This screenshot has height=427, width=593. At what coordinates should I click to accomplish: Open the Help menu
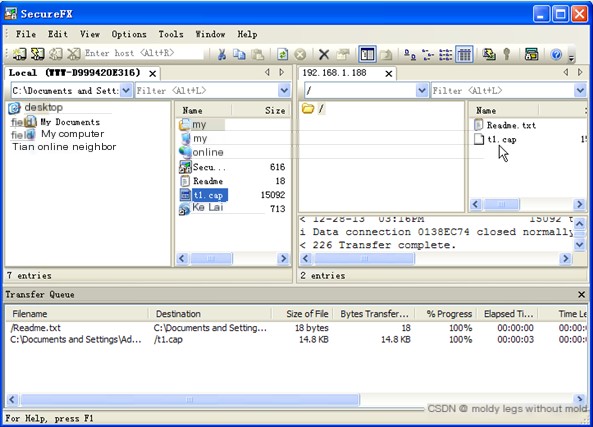point(247,34)
